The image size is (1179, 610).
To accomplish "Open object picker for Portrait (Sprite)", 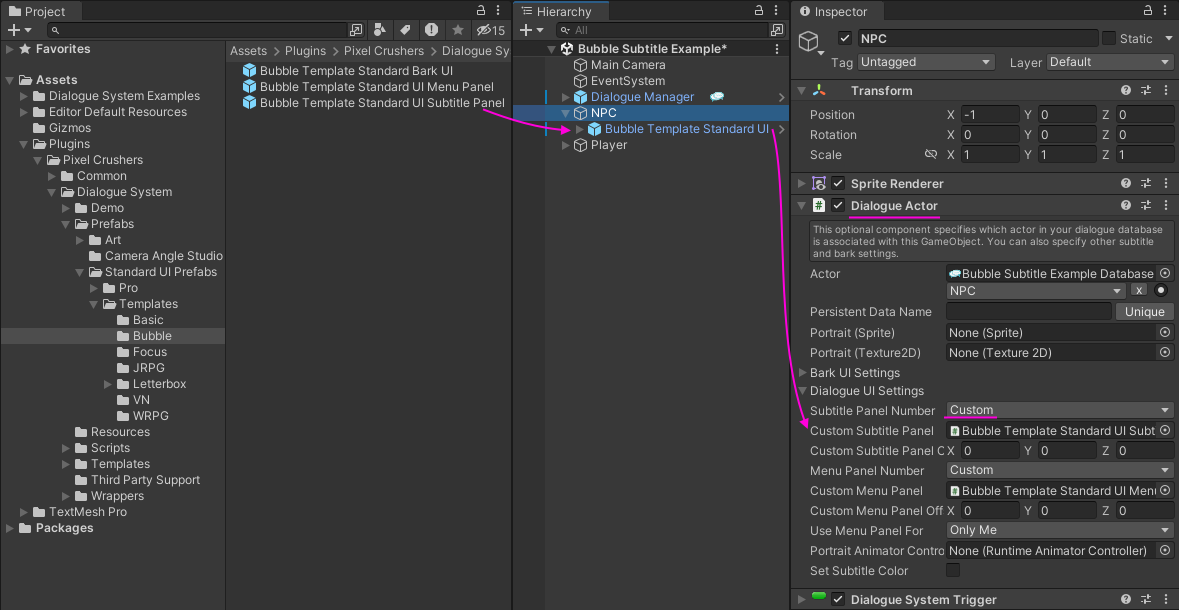I will [1165, 332].
